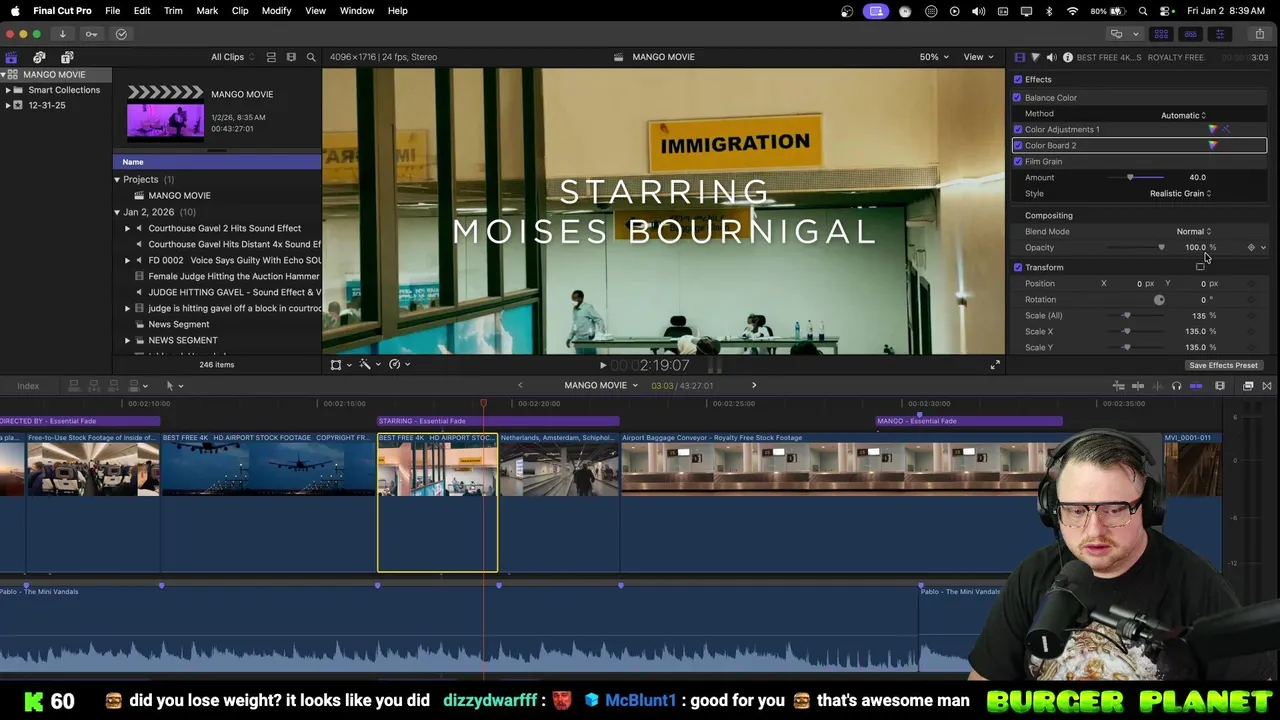Adjust the Scale (All) slider
The height and width of the screenshot is (720, 1280).
pos(1126,315)
